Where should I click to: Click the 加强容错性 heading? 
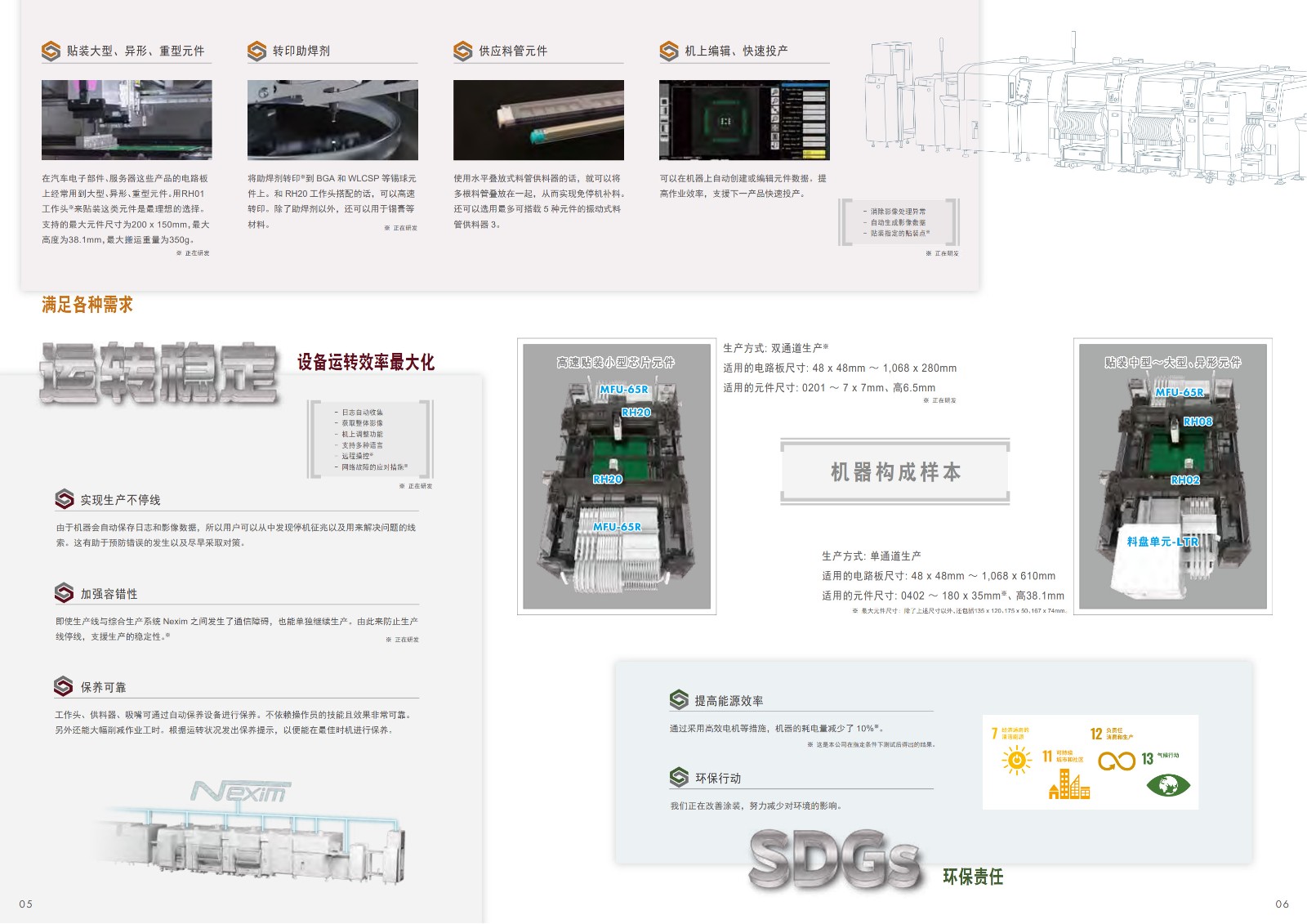[109, 594]
